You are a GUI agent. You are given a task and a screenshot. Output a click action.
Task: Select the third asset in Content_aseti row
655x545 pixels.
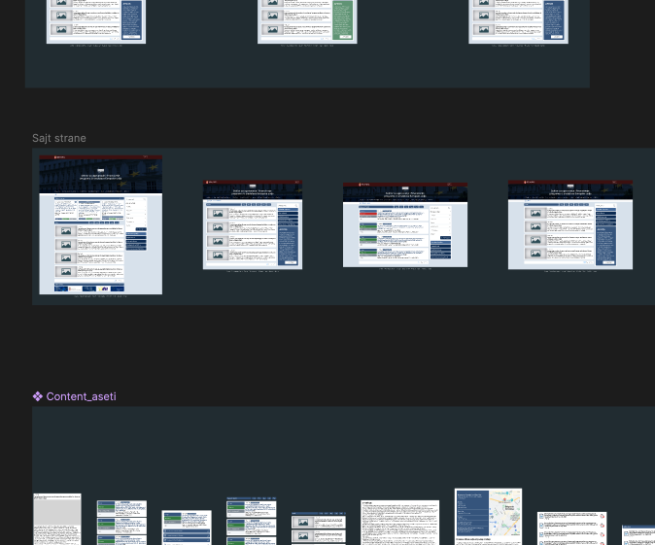[186, 527]
